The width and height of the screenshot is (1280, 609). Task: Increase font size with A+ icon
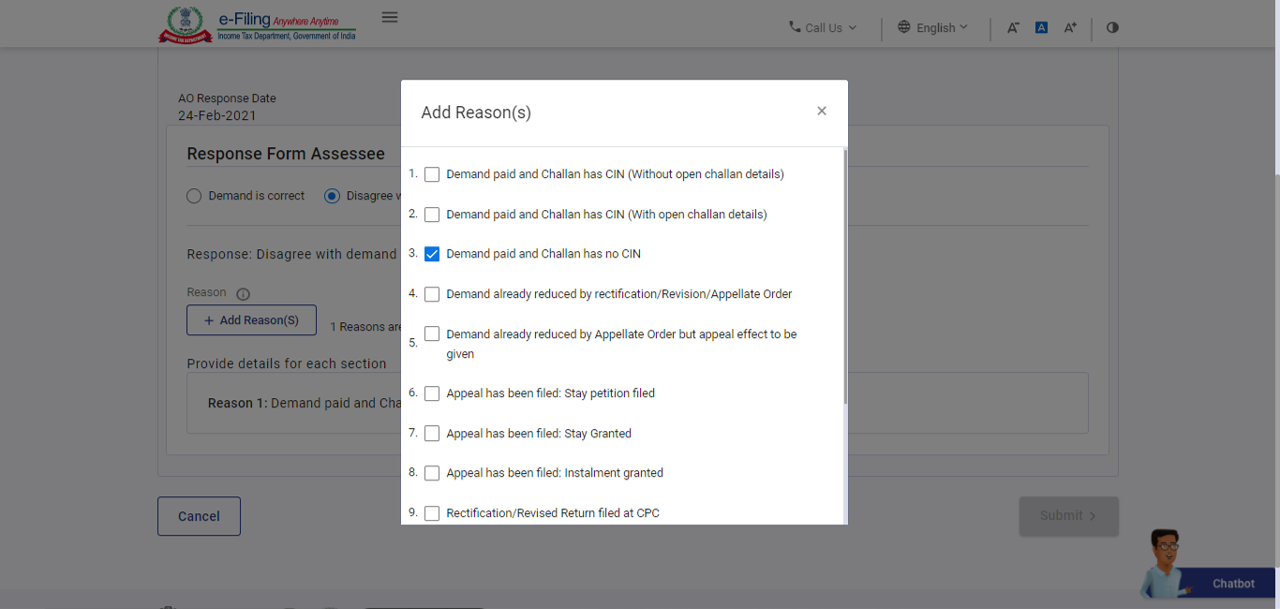pos(1070,28)
